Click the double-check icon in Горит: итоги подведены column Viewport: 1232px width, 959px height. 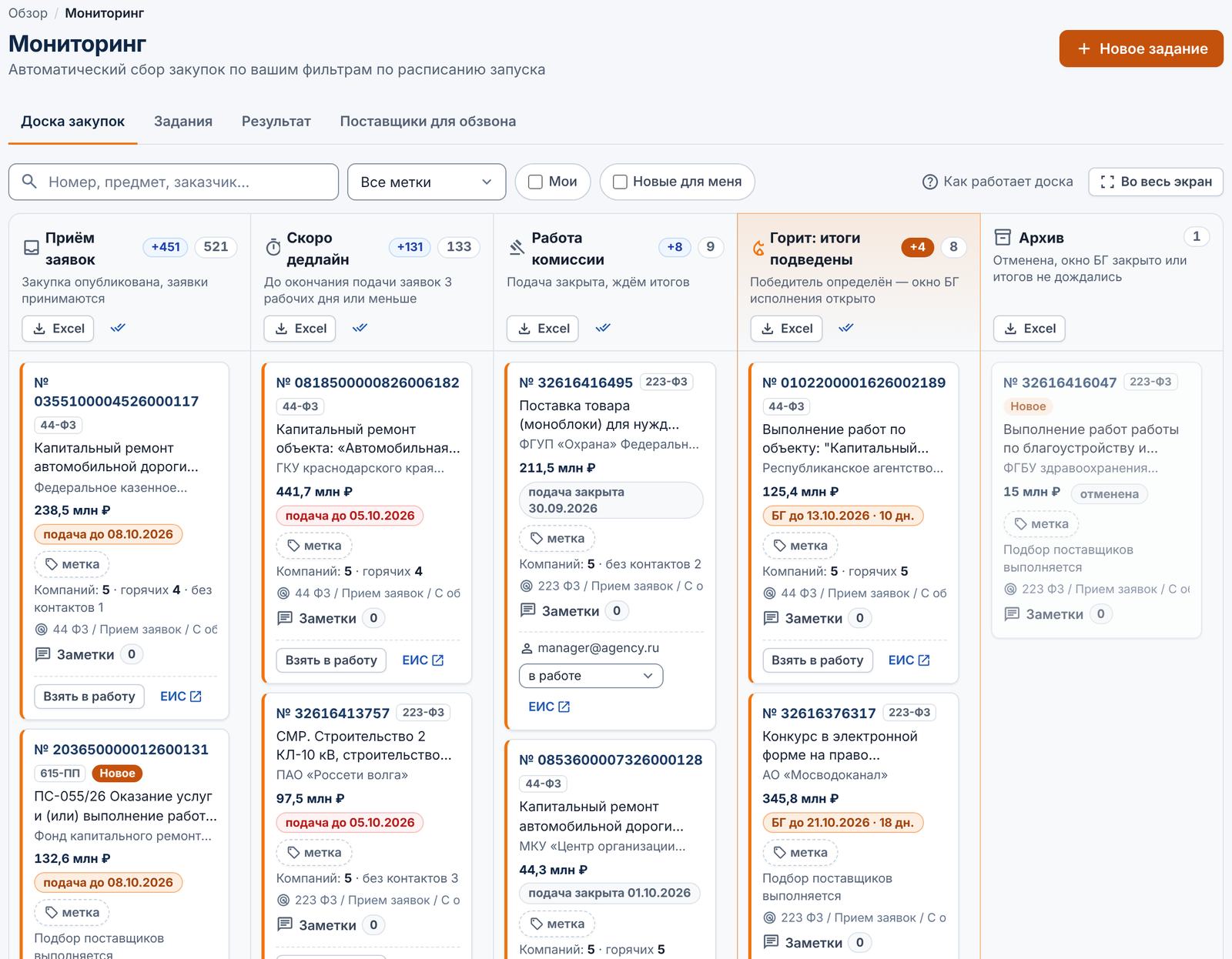845,329
